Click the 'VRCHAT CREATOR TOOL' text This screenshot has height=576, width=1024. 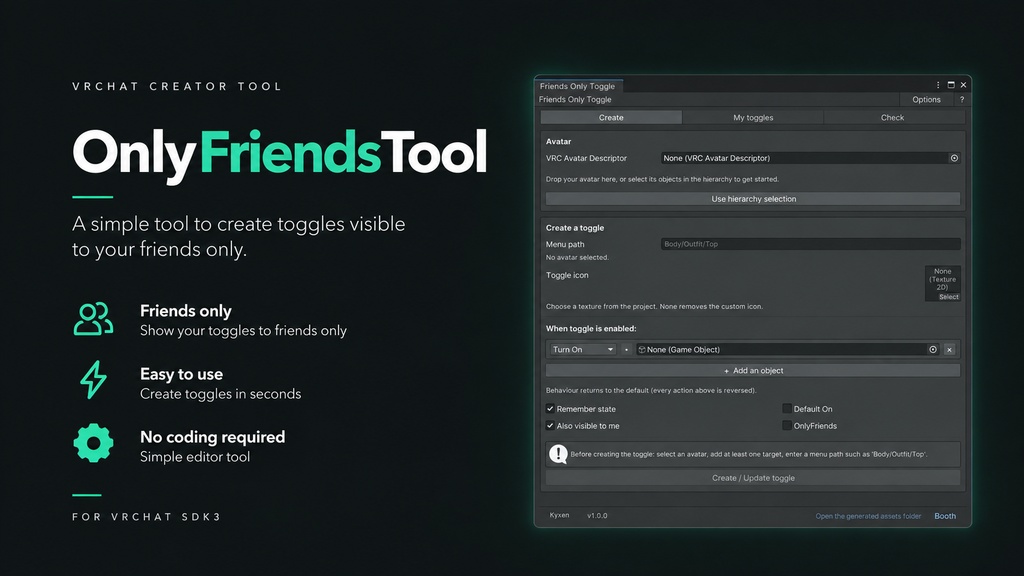pos(177,86)
